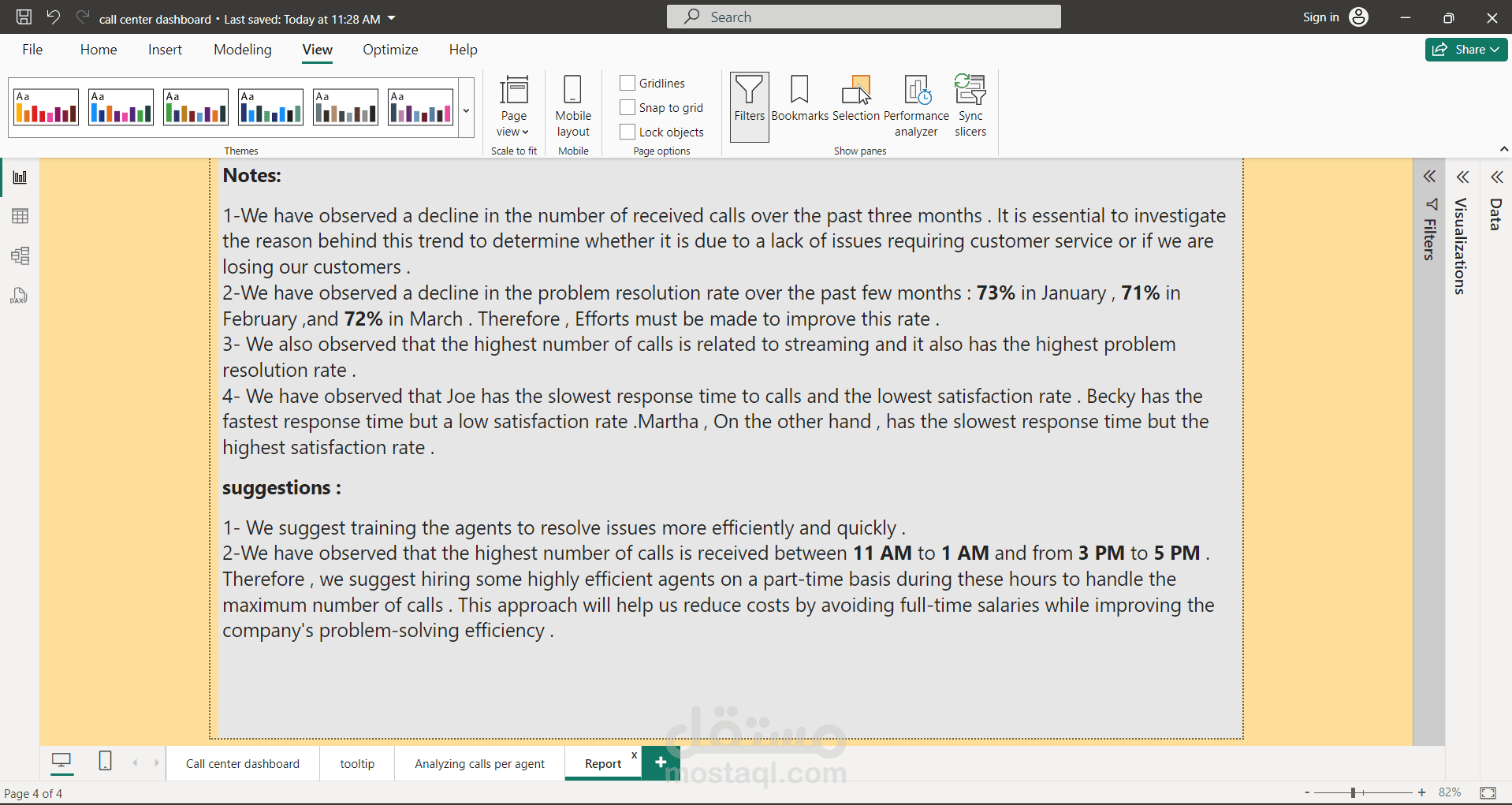Switch to the tooltip page tab
The image size is (1512, 805).
click(x=357, y=764)
